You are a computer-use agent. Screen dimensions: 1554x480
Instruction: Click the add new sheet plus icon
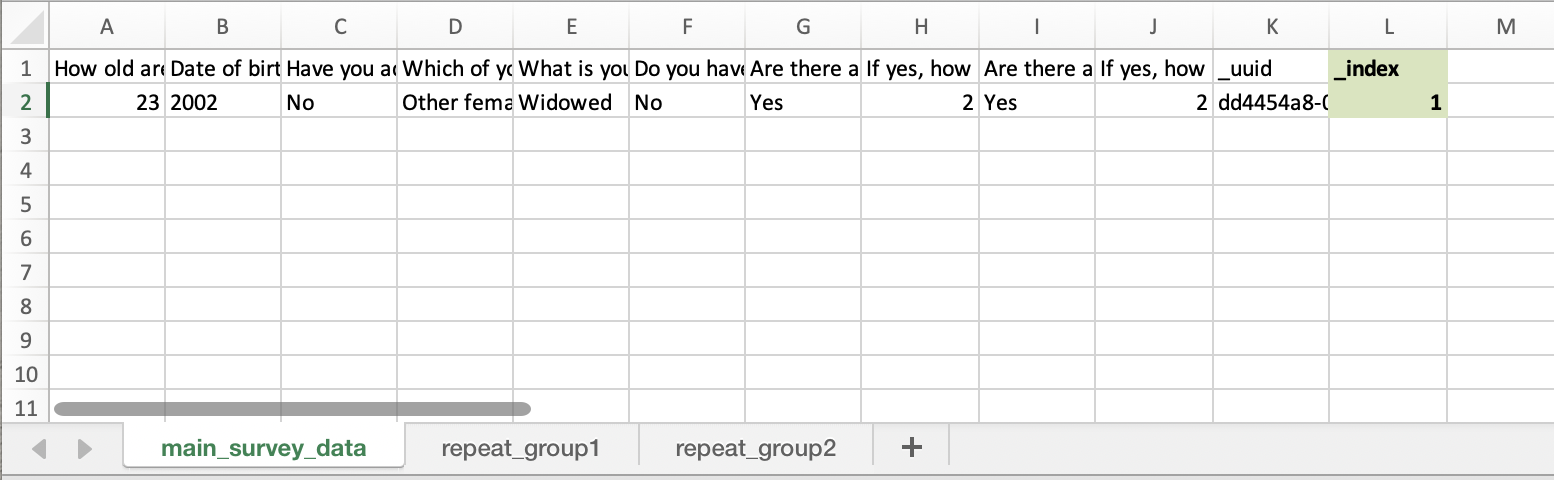pos(910,448)
